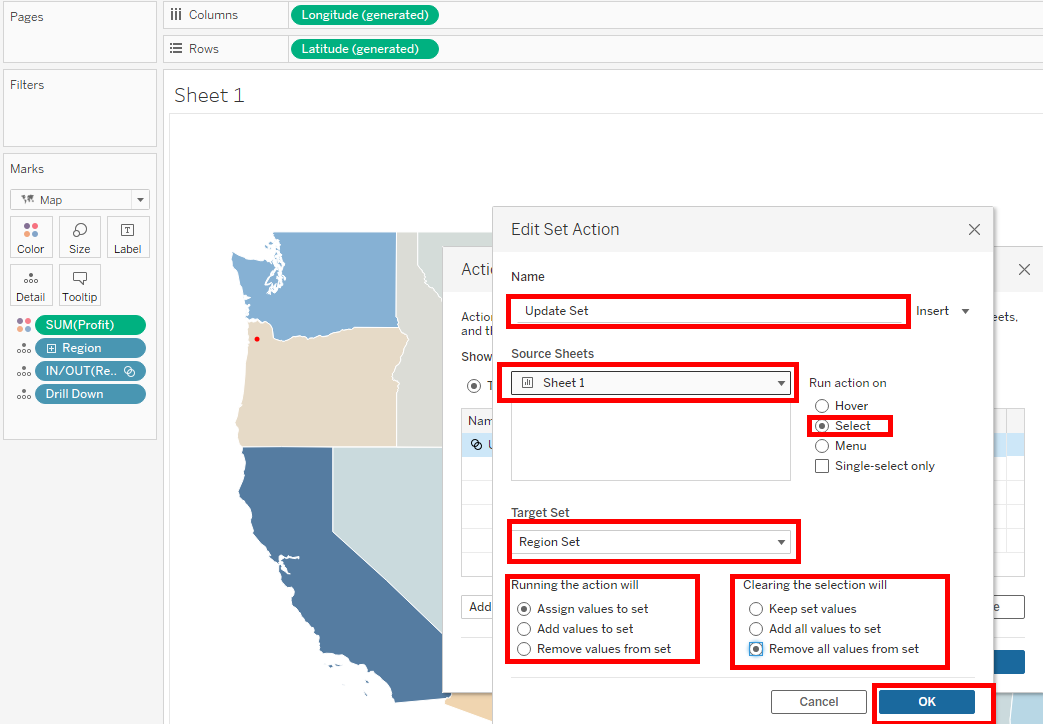Open the Label marks card
Image resolution: width=1043 pixels, height=724 pixels.
[x=128, y=237]
